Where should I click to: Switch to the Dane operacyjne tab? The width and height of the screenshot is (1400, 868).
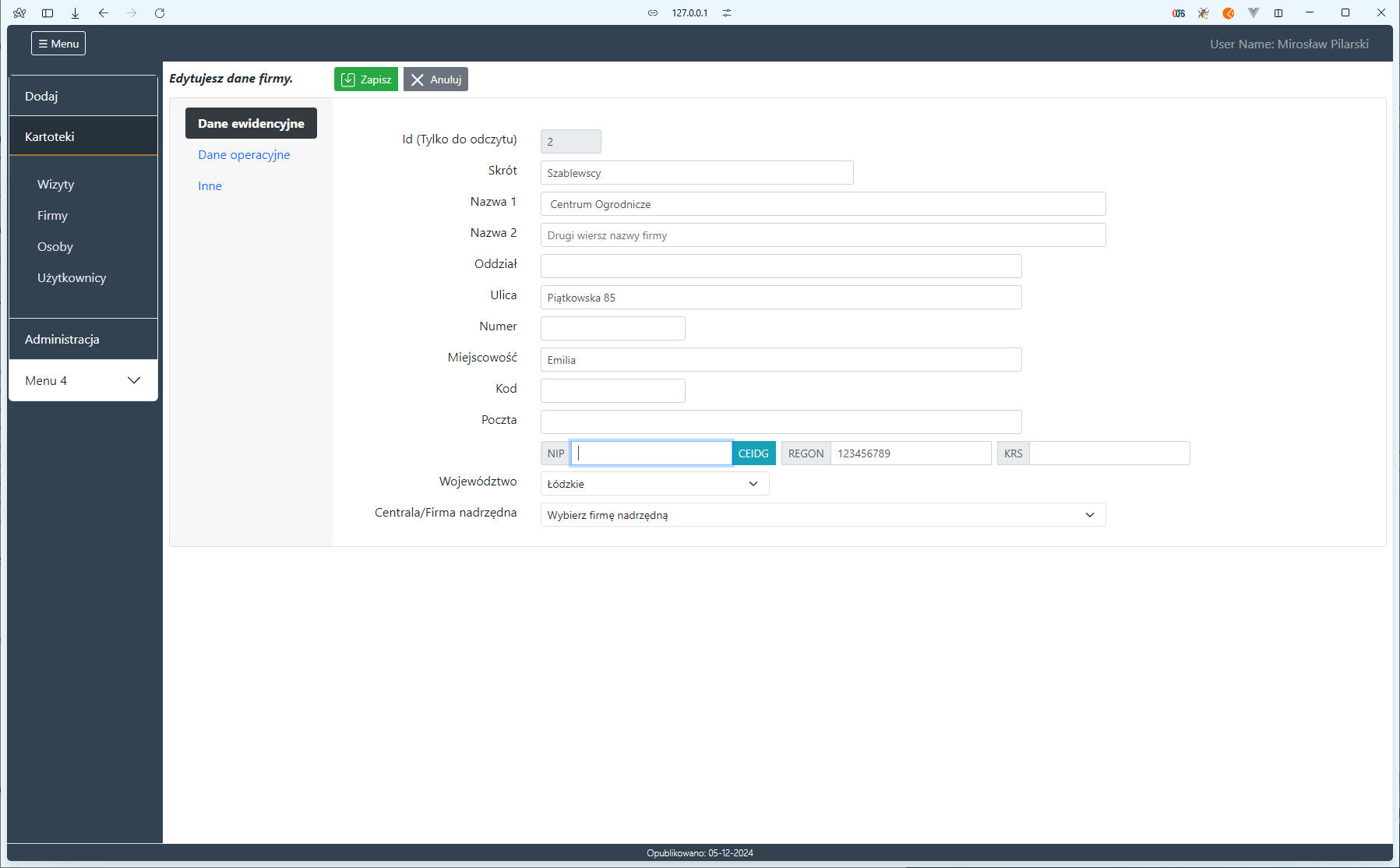pos(244,154)
